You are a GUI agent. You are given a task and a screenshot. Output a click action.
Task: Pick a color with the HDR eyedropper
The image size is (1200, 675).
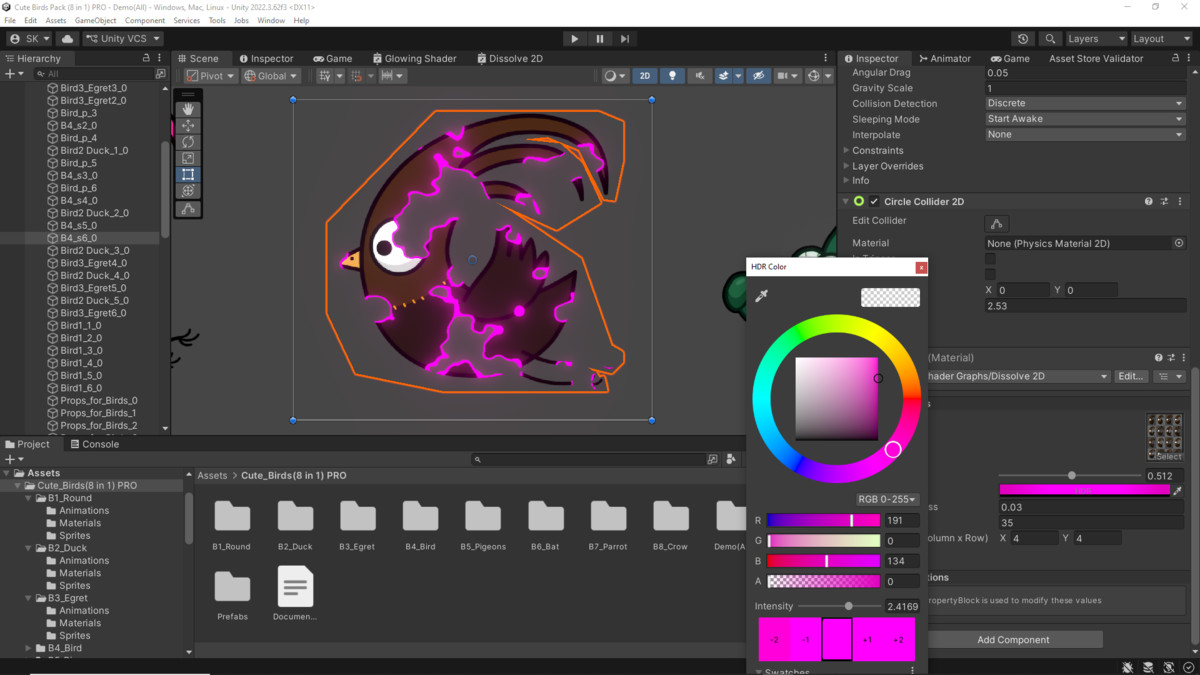pyautogui.click(x=762, y=296)
